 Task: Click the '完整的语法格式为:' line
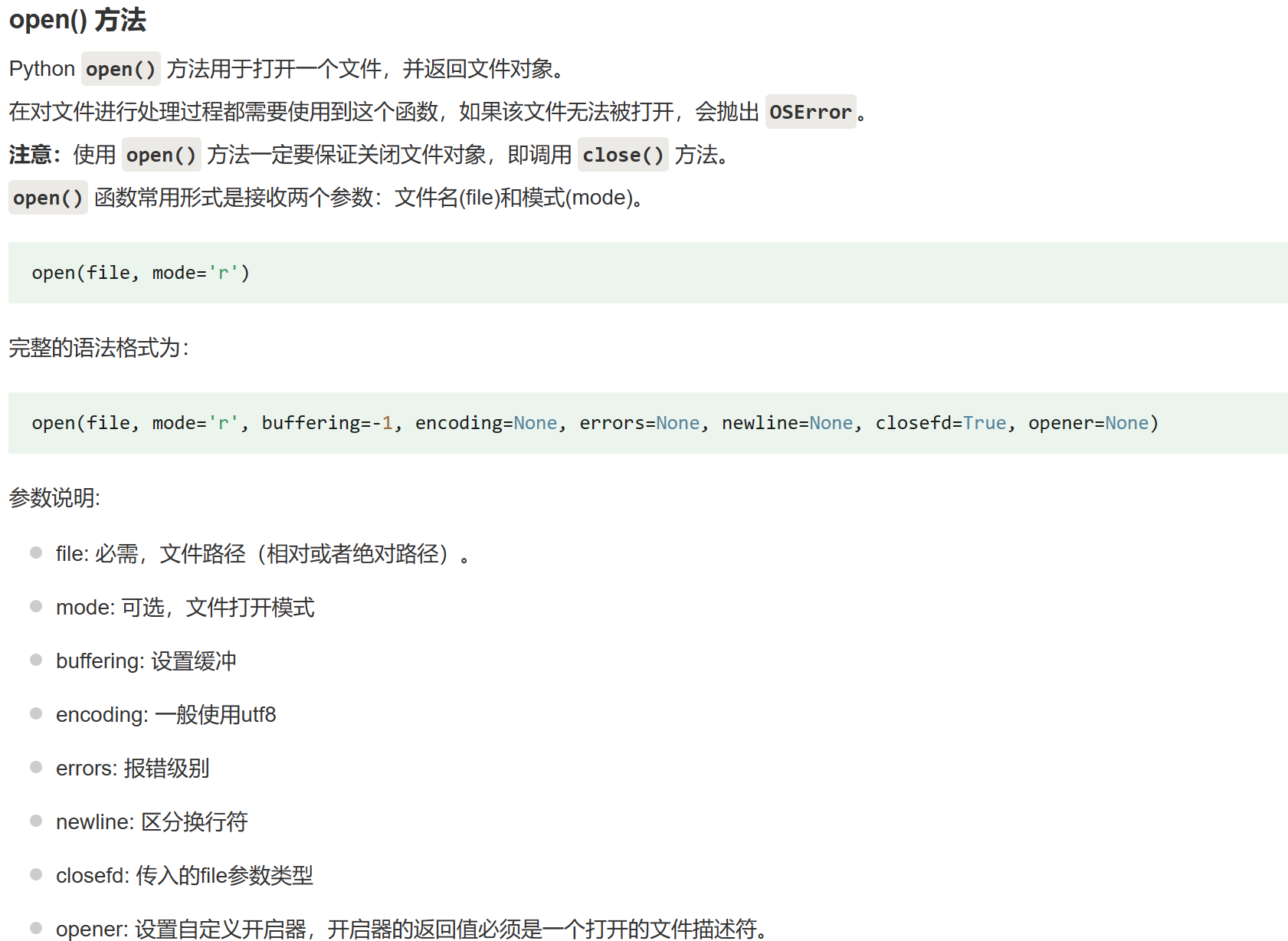click(99, 348)
